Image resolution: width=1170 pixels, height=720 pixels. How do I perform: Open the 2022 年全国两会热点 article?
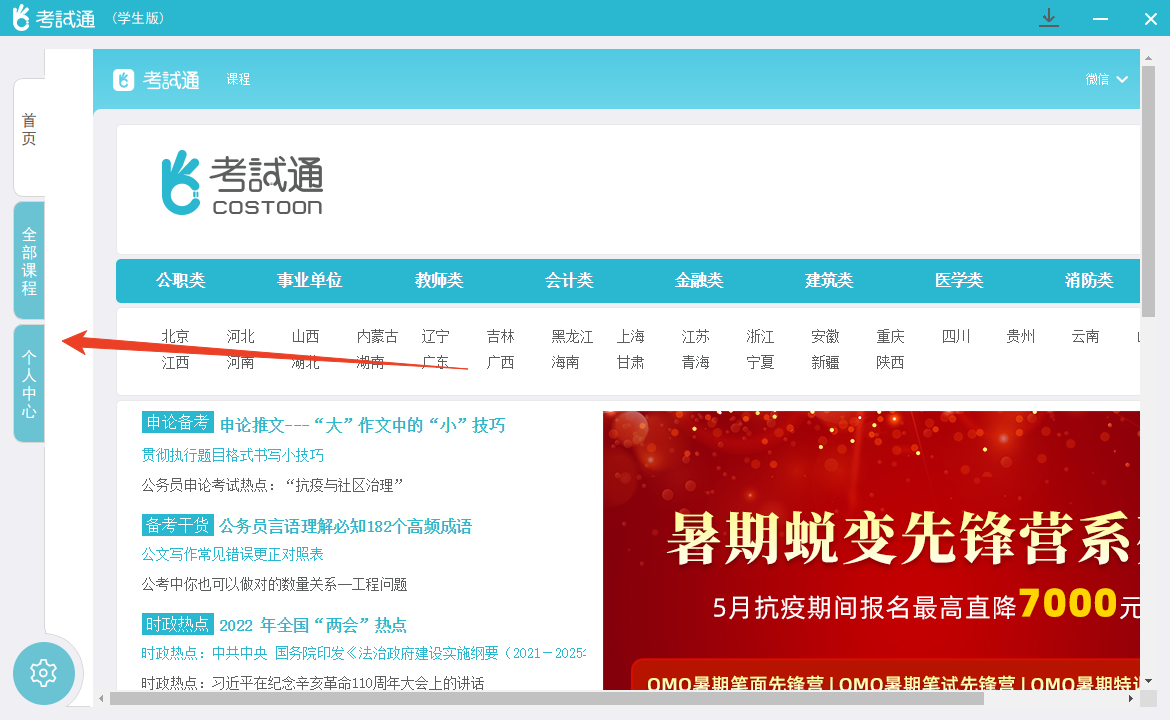312,624
